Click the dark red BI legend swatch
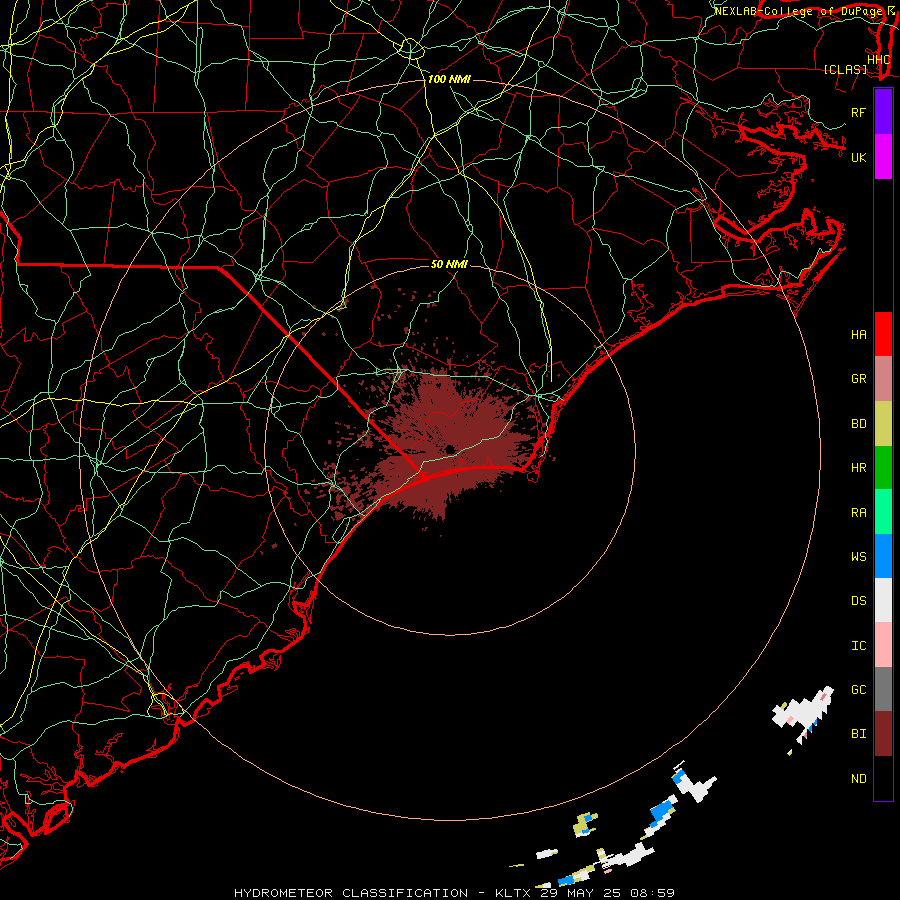The width and height of the screenshot is (900, 900). click(883, 734)
